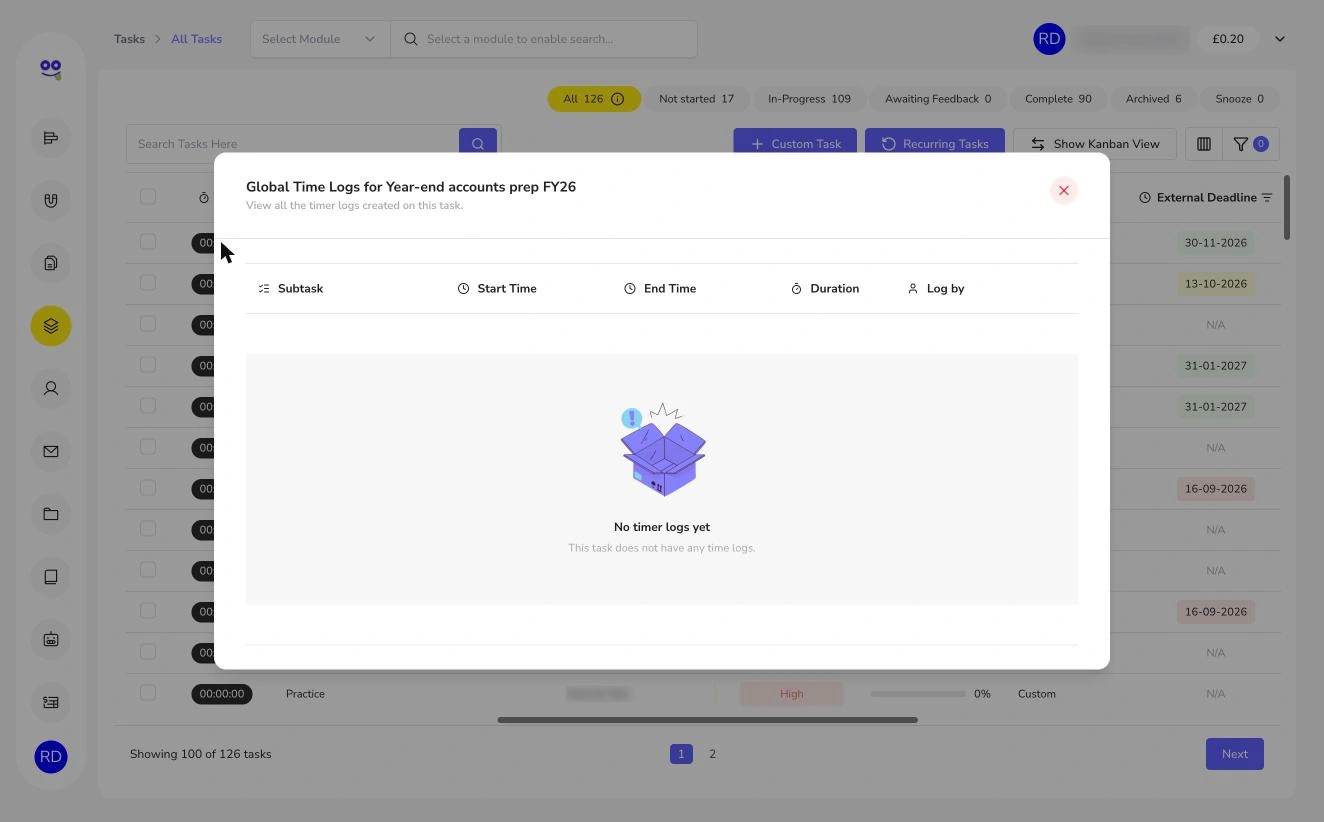Tick the checkbox for the 30-11-2026 row
The height and width of the screenshot is (822, 1324).
(148, 242)
